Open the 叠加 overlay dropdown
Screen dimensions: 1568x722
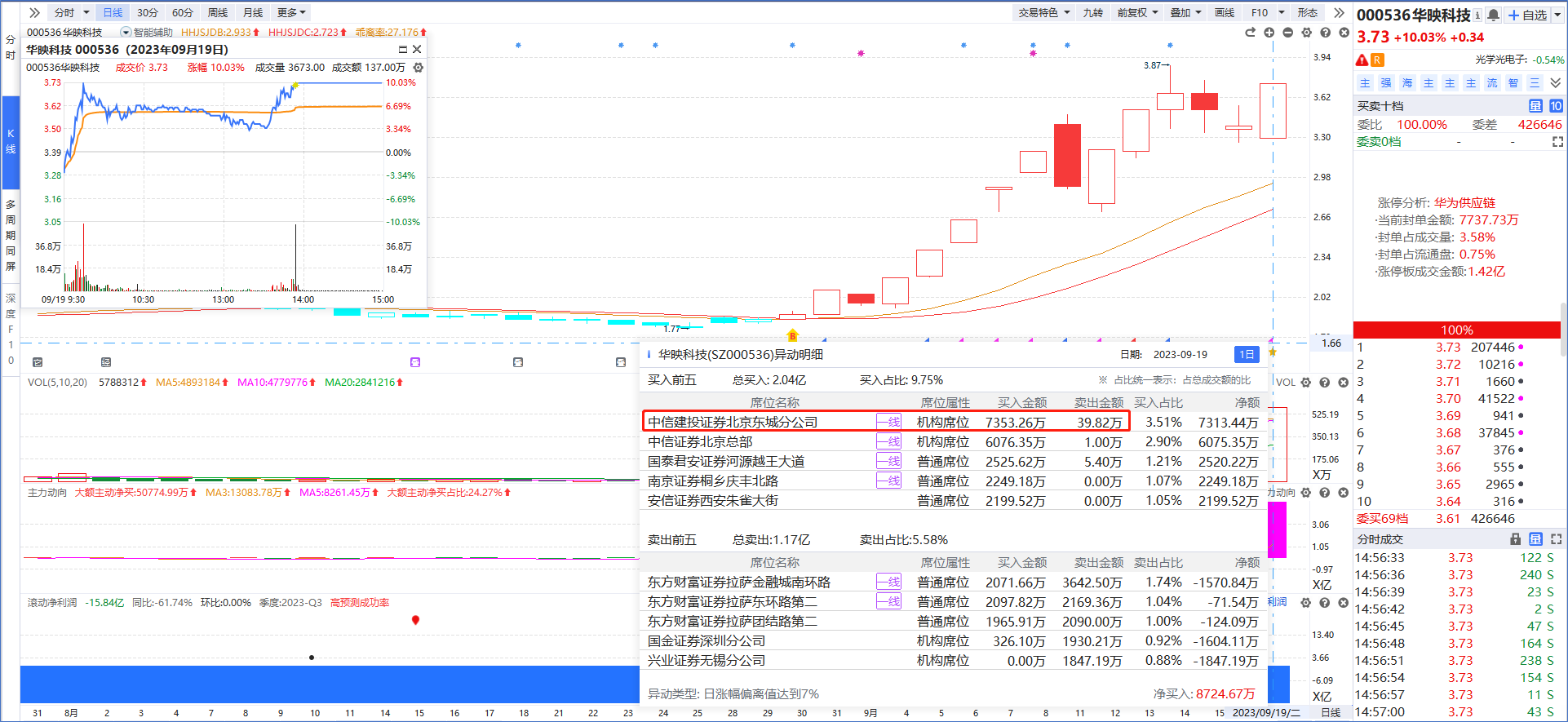tap(1185, 12)
